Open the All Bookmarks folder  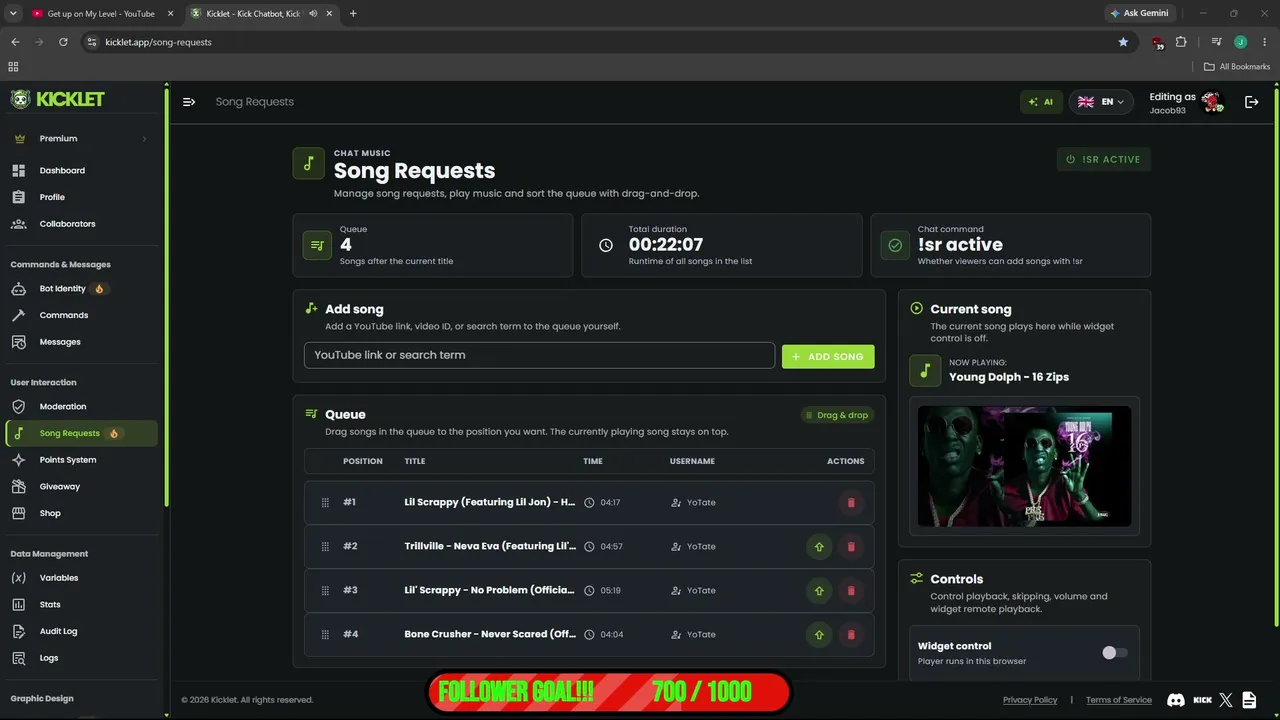click(1237, 67)
